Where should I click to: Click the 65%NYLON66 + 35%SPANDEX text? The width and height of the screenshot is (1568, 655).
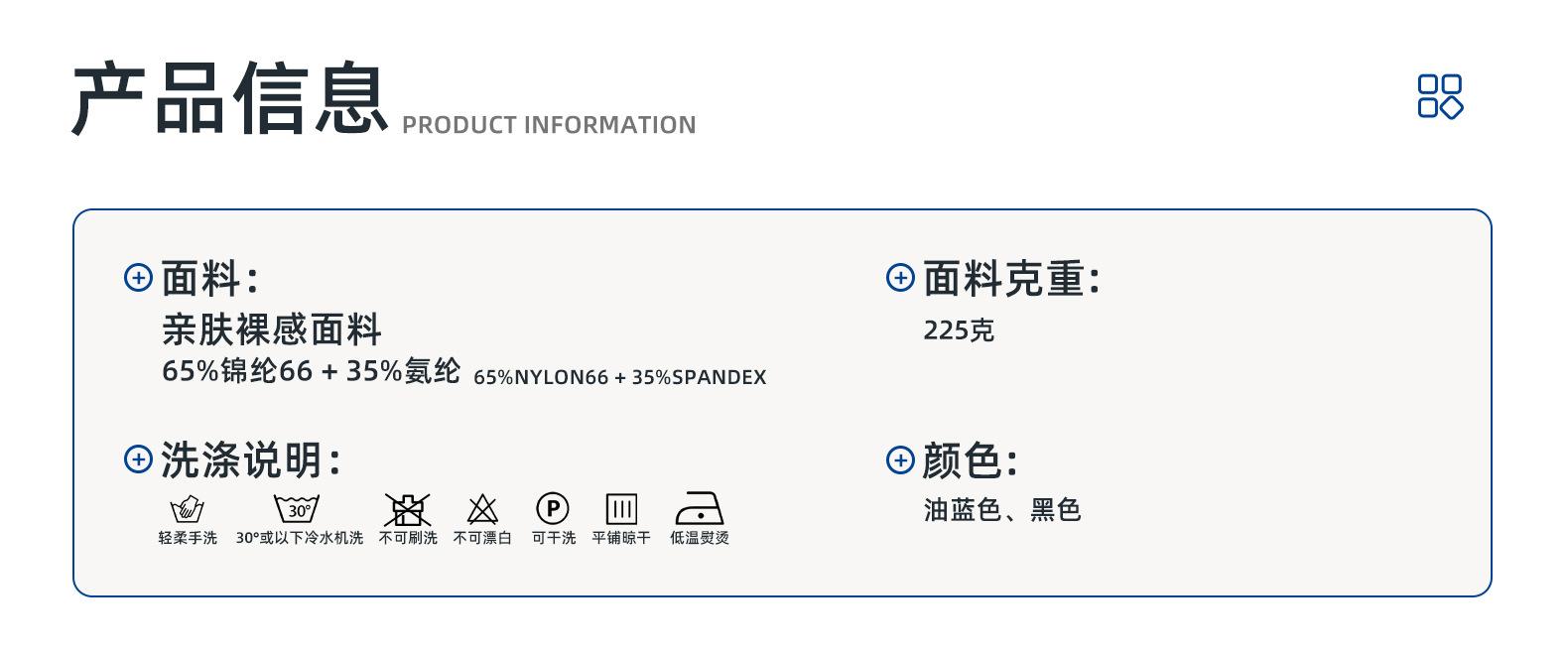coord(620,377)
